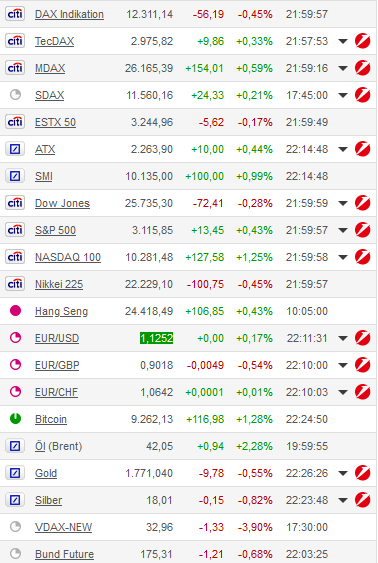This screenshot has height=563, width=378.
Task: Open the NASDAQ 100 link
Action: click(68, 257)
